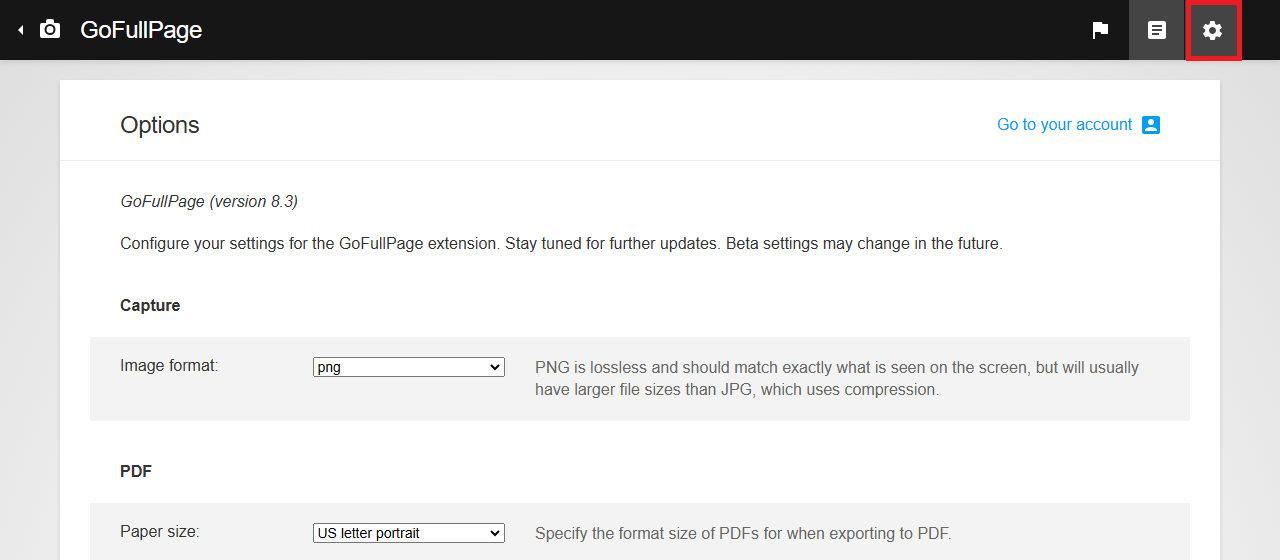Open the captures document icon
The height and width of the screenshot is (560, 1280).
[x=1157, y=30]
